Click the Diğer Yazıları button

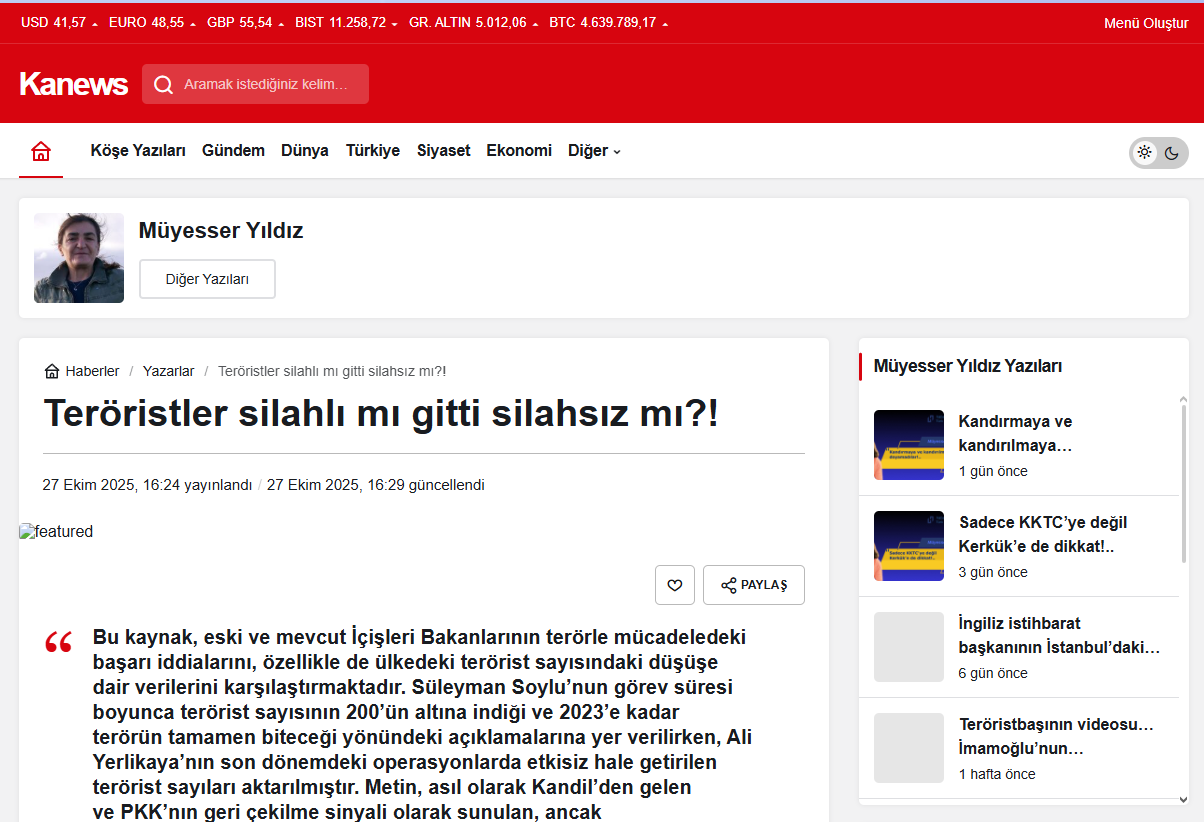click(x=207, y=279)
